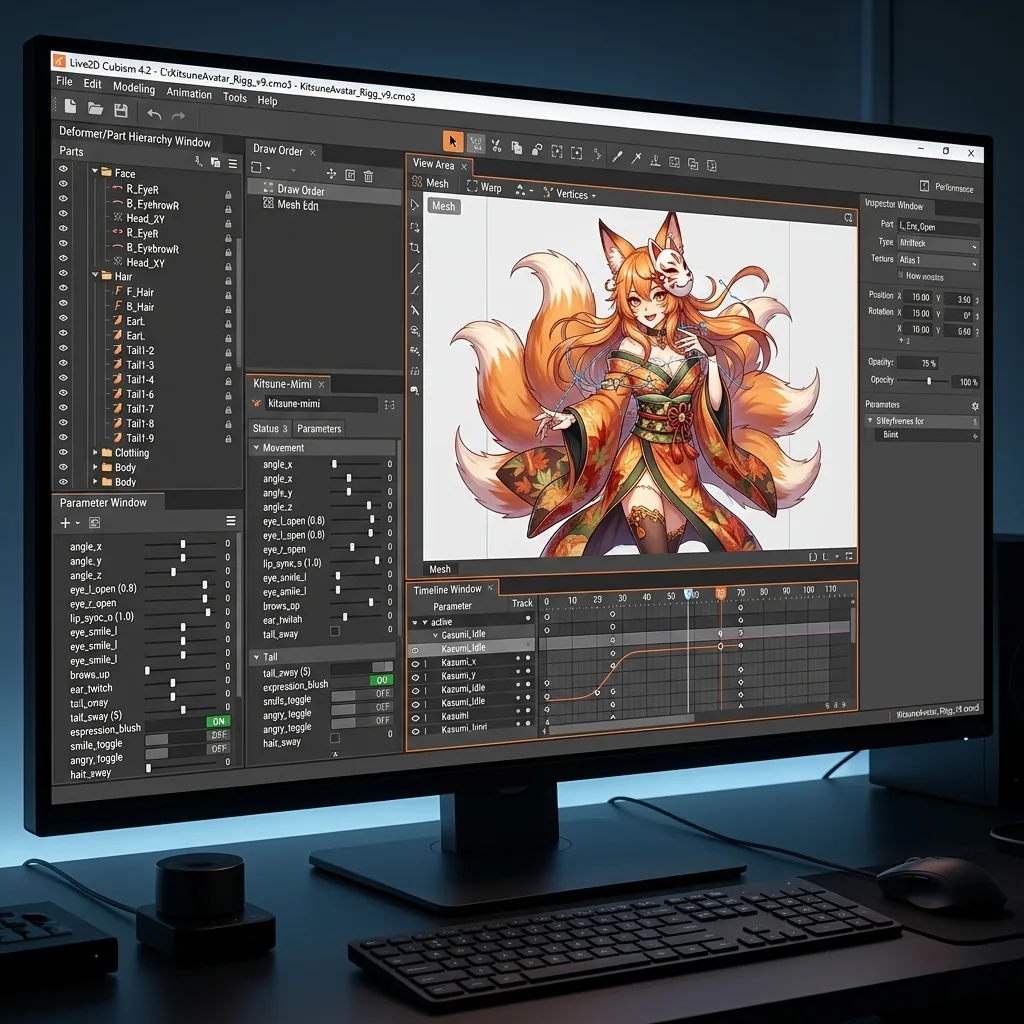Click the Mesh button at View Area top-left

point(443,206)
